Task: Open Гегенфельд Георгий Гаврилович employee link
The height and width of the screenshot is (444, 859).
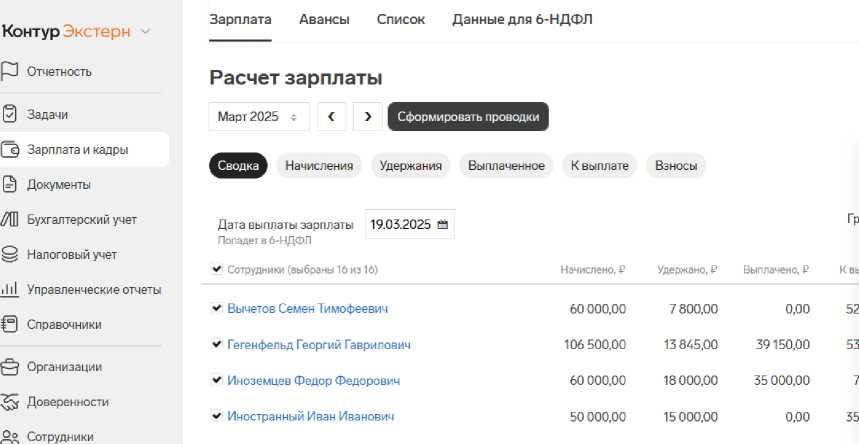Action: [319, 345]
